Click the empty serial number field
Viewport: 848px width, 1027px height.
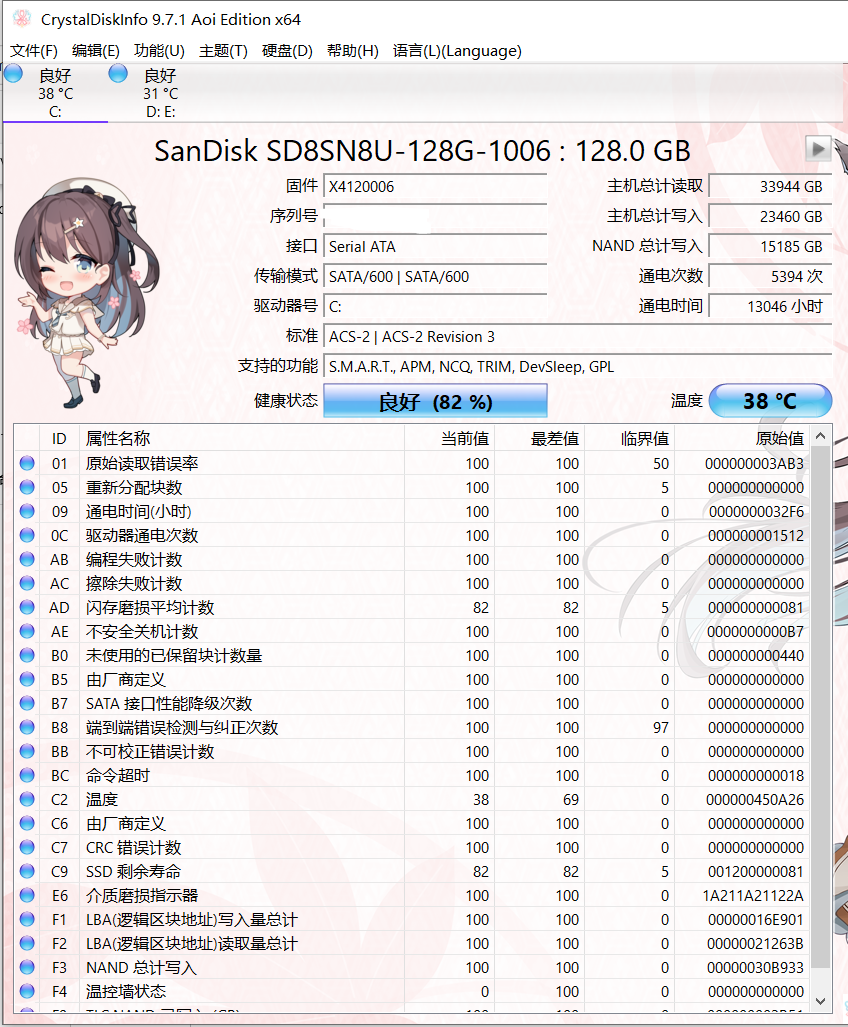coord(435,216)
